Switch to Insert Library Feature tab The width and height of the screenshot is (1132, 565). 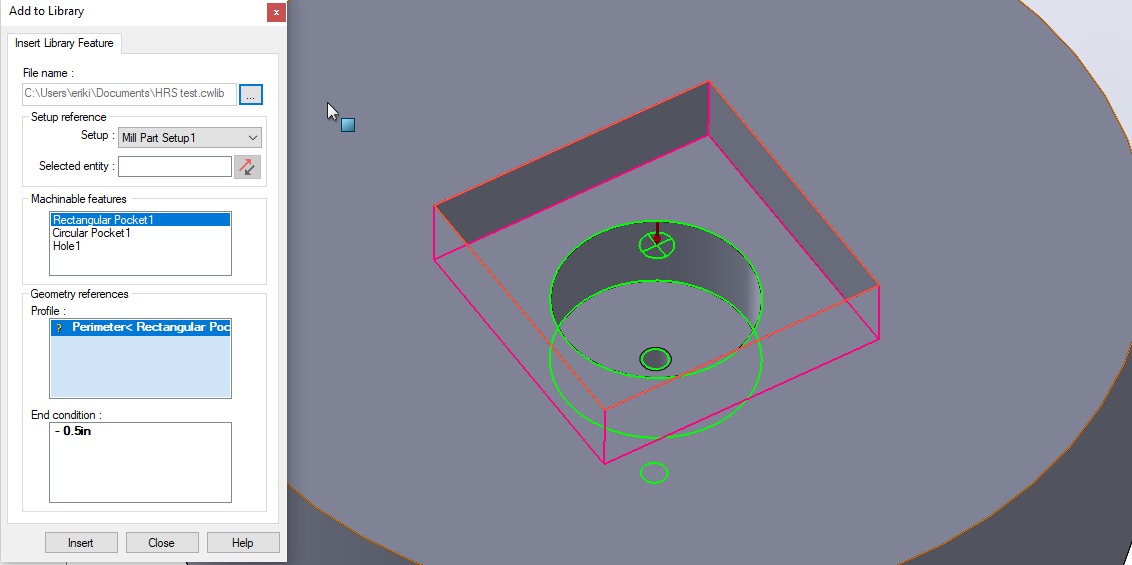click(x=64, y=43)
